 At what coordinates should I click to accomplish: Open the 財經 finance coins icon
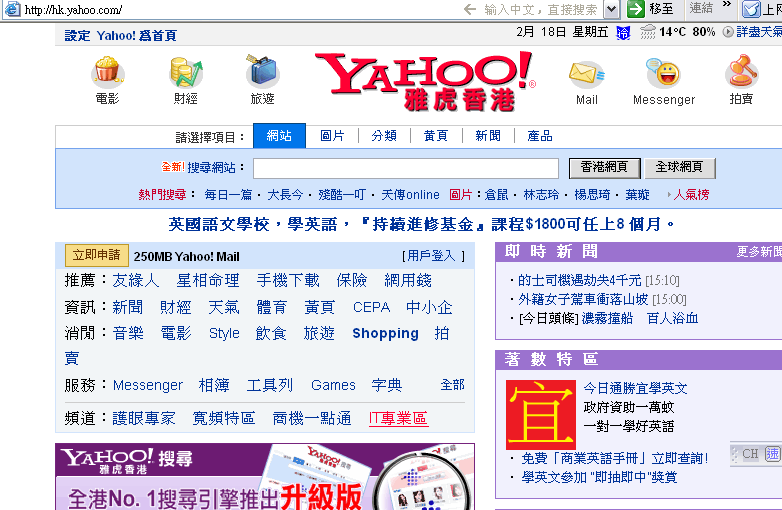(186, 72)
